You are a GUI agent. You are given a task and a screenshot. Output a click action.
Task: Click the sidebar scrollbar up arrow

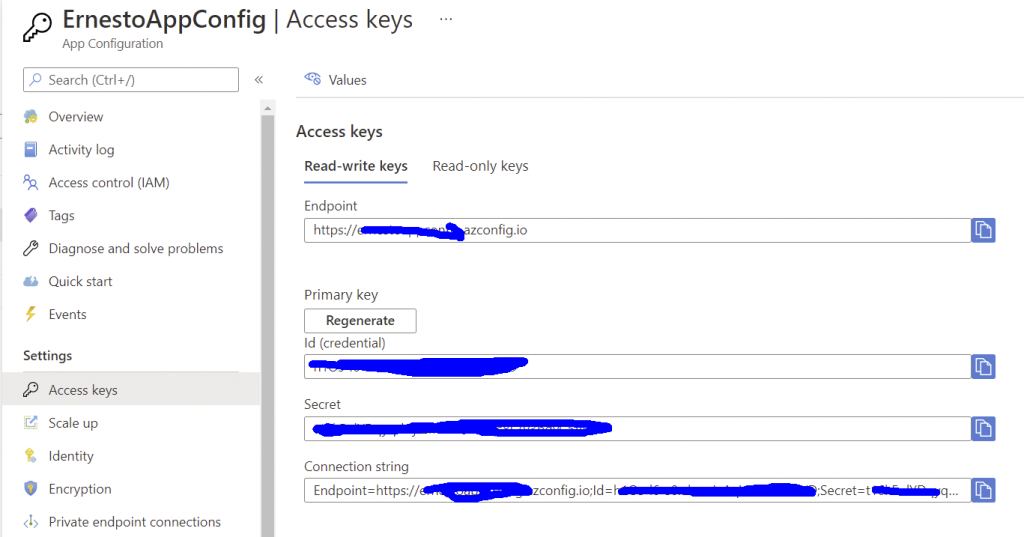coord(267,108)
